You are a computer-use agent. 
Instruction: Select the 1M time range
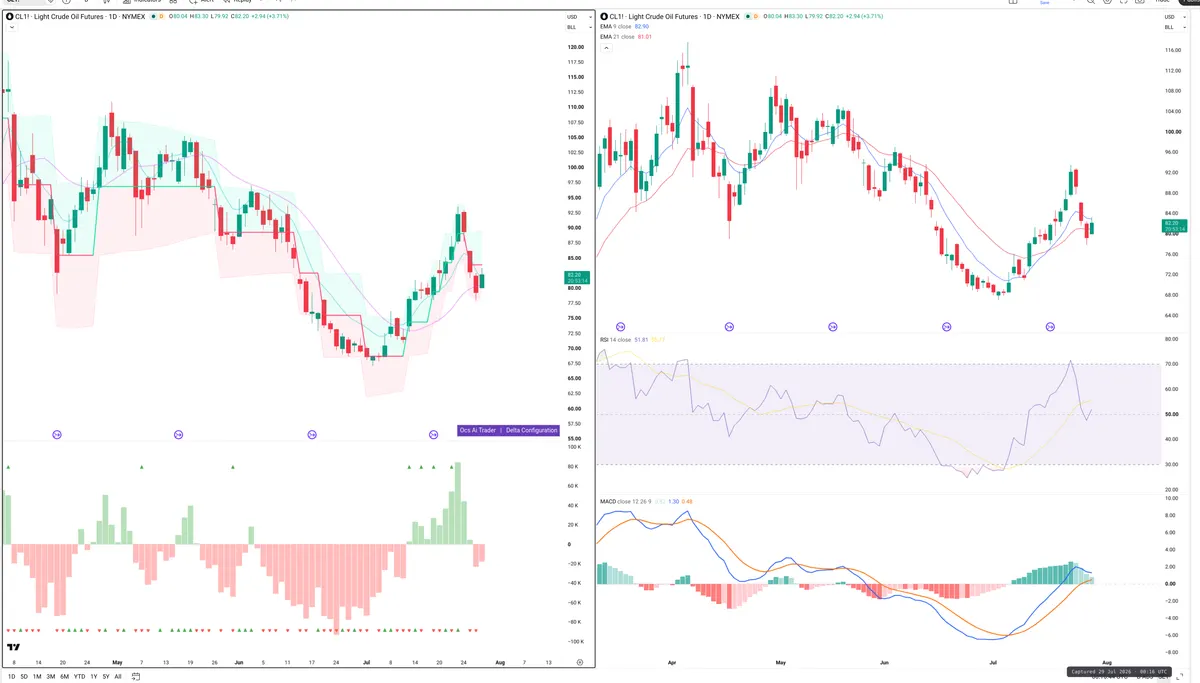click(37, 676)
